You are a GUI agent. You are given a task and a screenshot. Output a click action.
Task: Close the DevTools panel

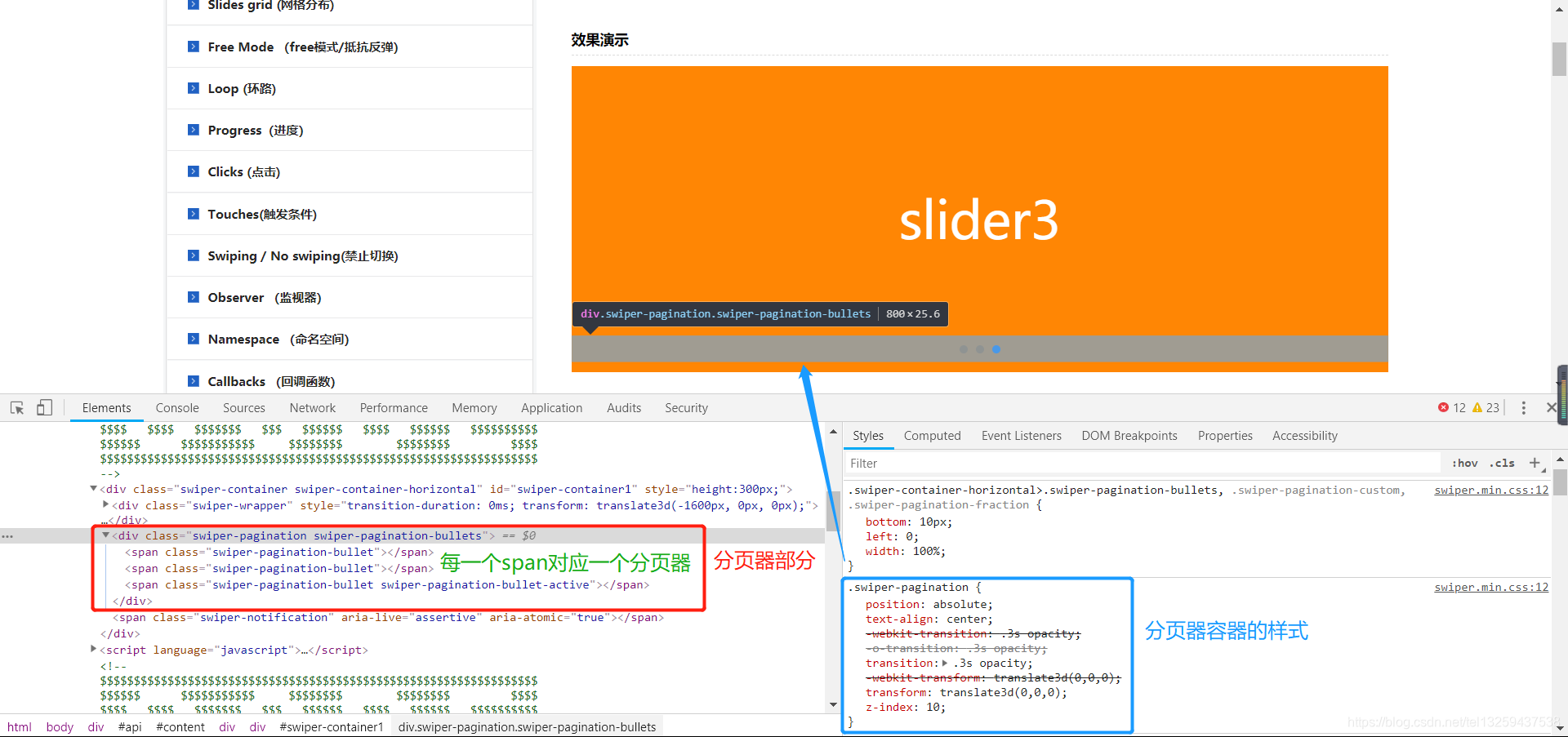[1551, 407]
